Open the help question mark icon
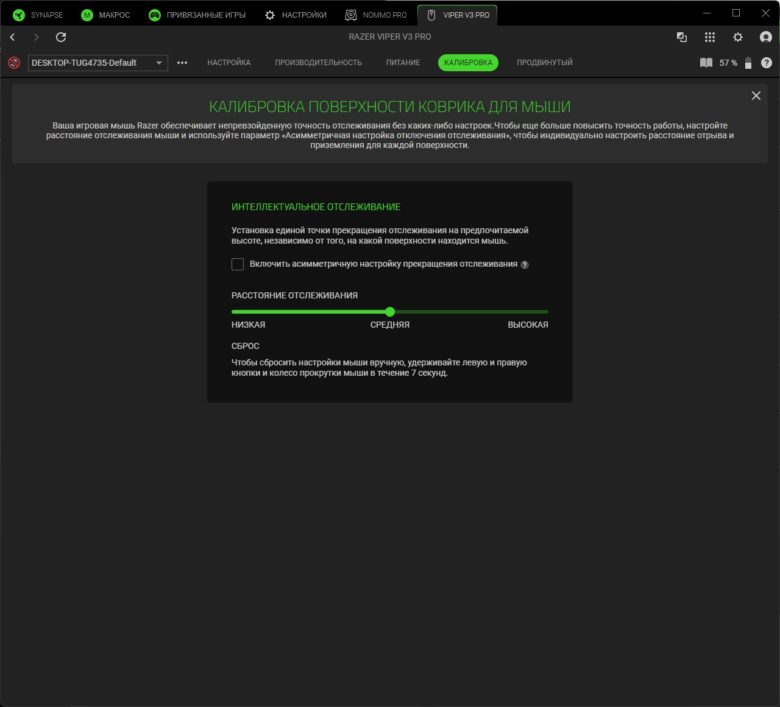Image resolution: width=780 pixels, height=707 pixels. point(766,63)
